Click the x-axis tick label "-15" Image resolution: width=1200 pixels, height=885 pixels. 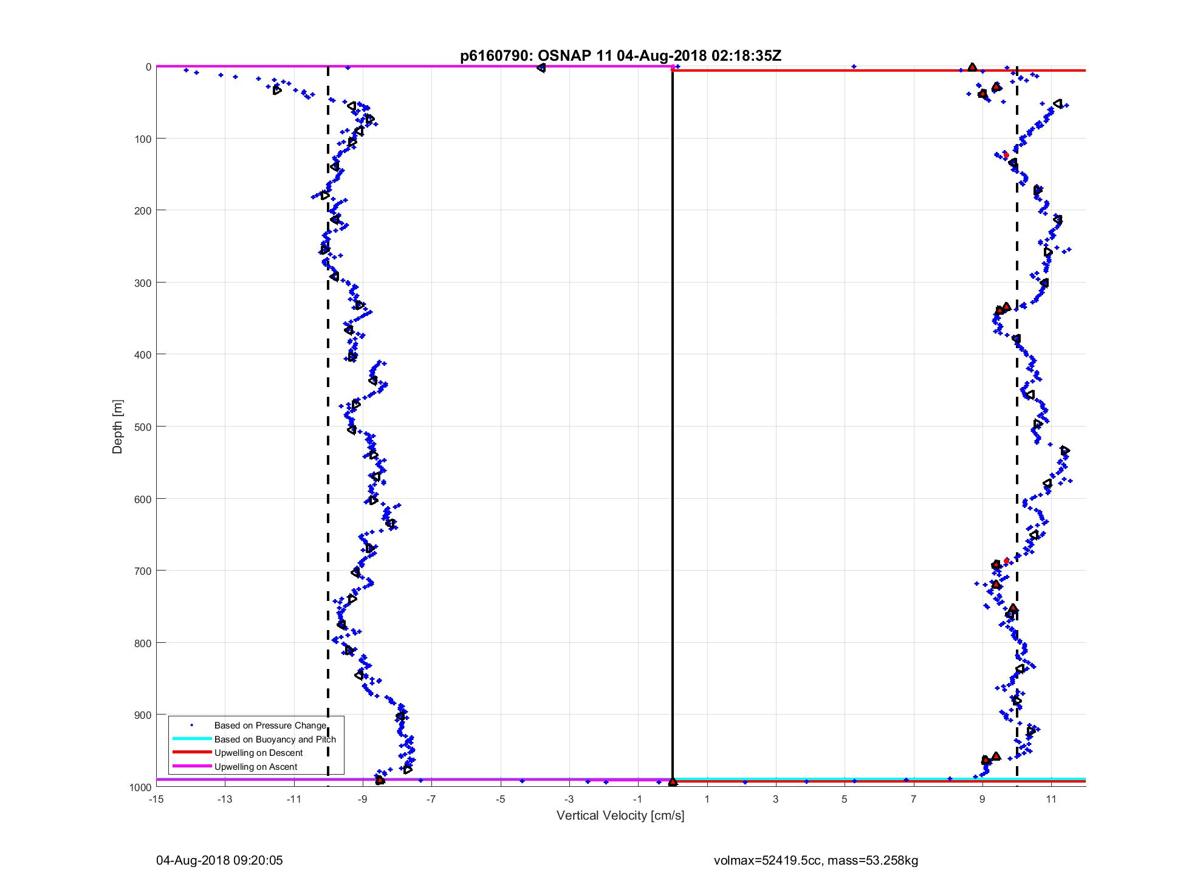click(155, 800)
